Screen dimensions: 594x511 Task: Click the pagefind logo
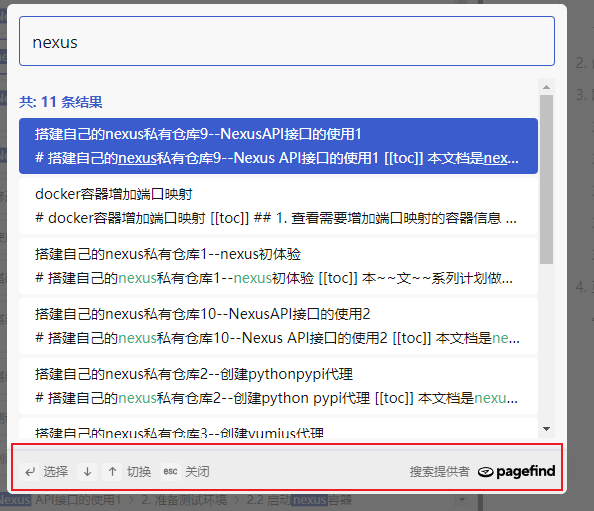(x=516, y=472)
